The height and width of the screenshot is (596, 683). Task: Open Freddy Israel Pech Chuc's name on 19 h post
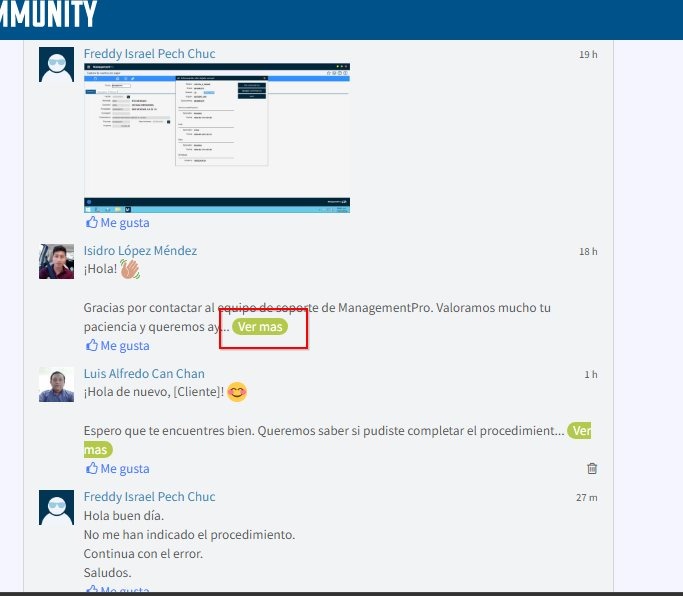(x=149, y=54)
